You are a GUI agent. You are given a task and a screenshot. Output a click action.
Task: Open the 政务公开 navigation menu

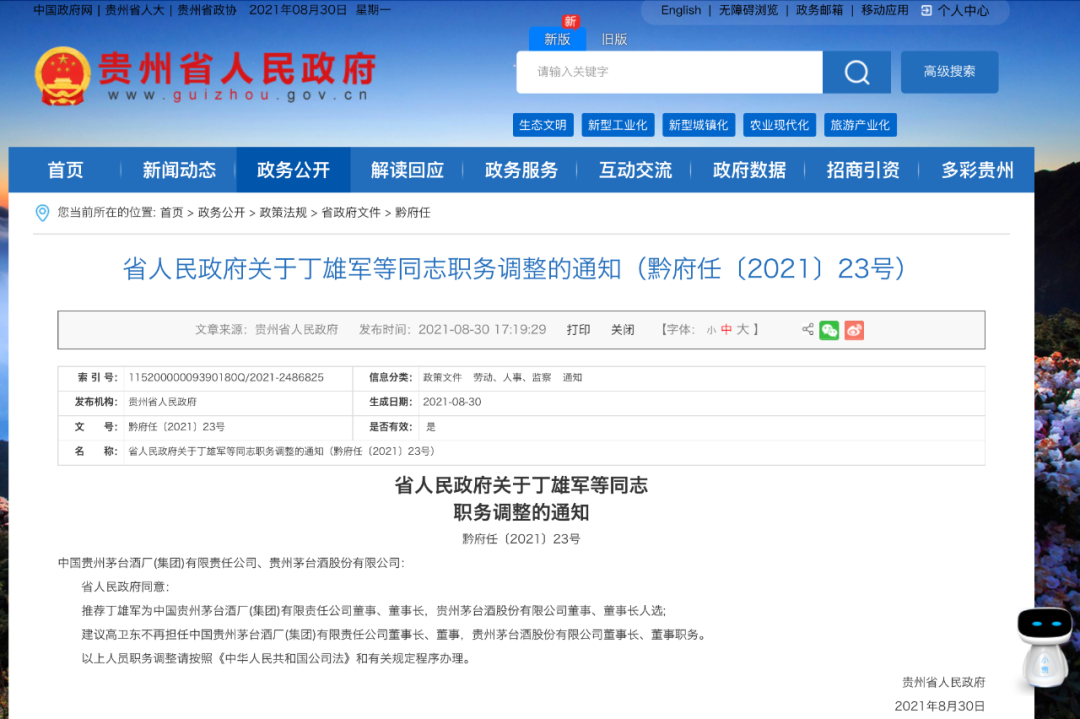coord(293,170)
